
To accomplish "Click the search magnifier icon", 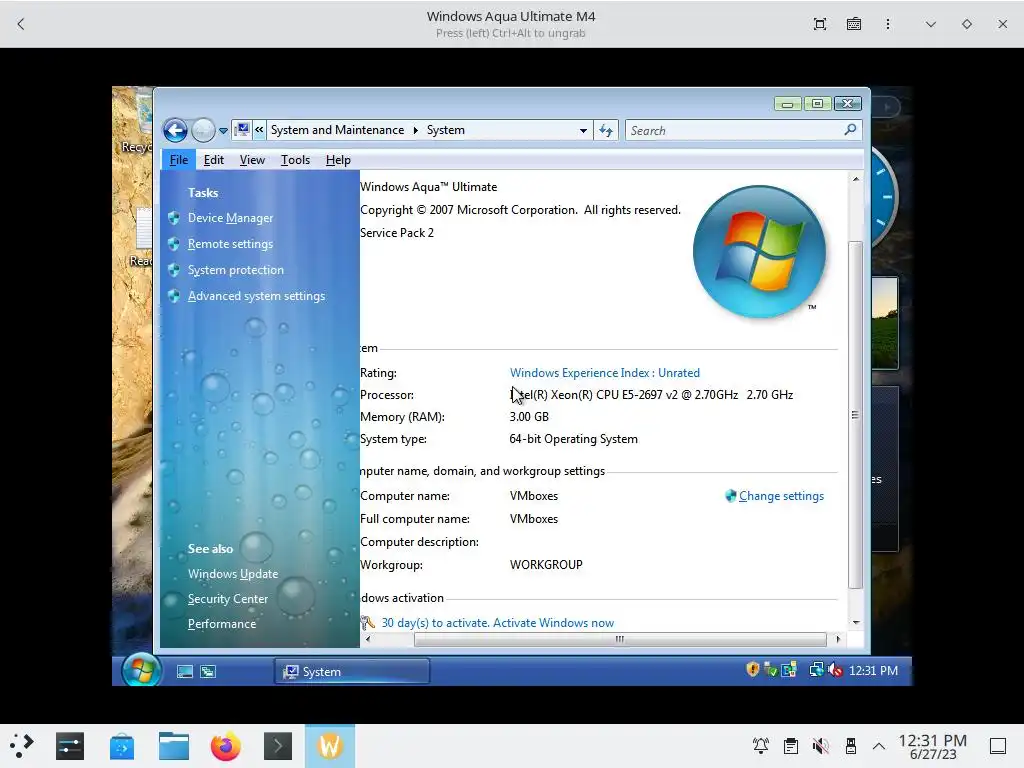I will pyautogui.click(x=850, y=130).
